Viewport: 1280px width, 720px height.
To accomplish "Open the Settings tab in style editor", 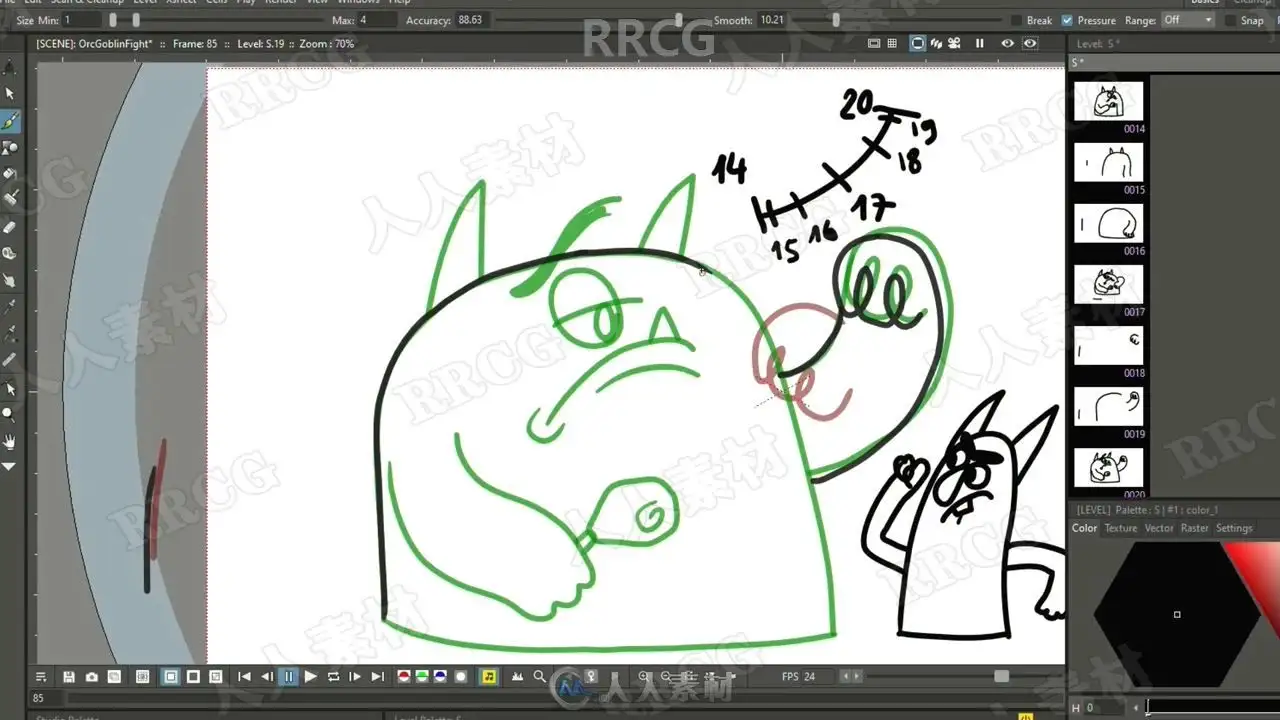I will click(x=1234, y=528).
